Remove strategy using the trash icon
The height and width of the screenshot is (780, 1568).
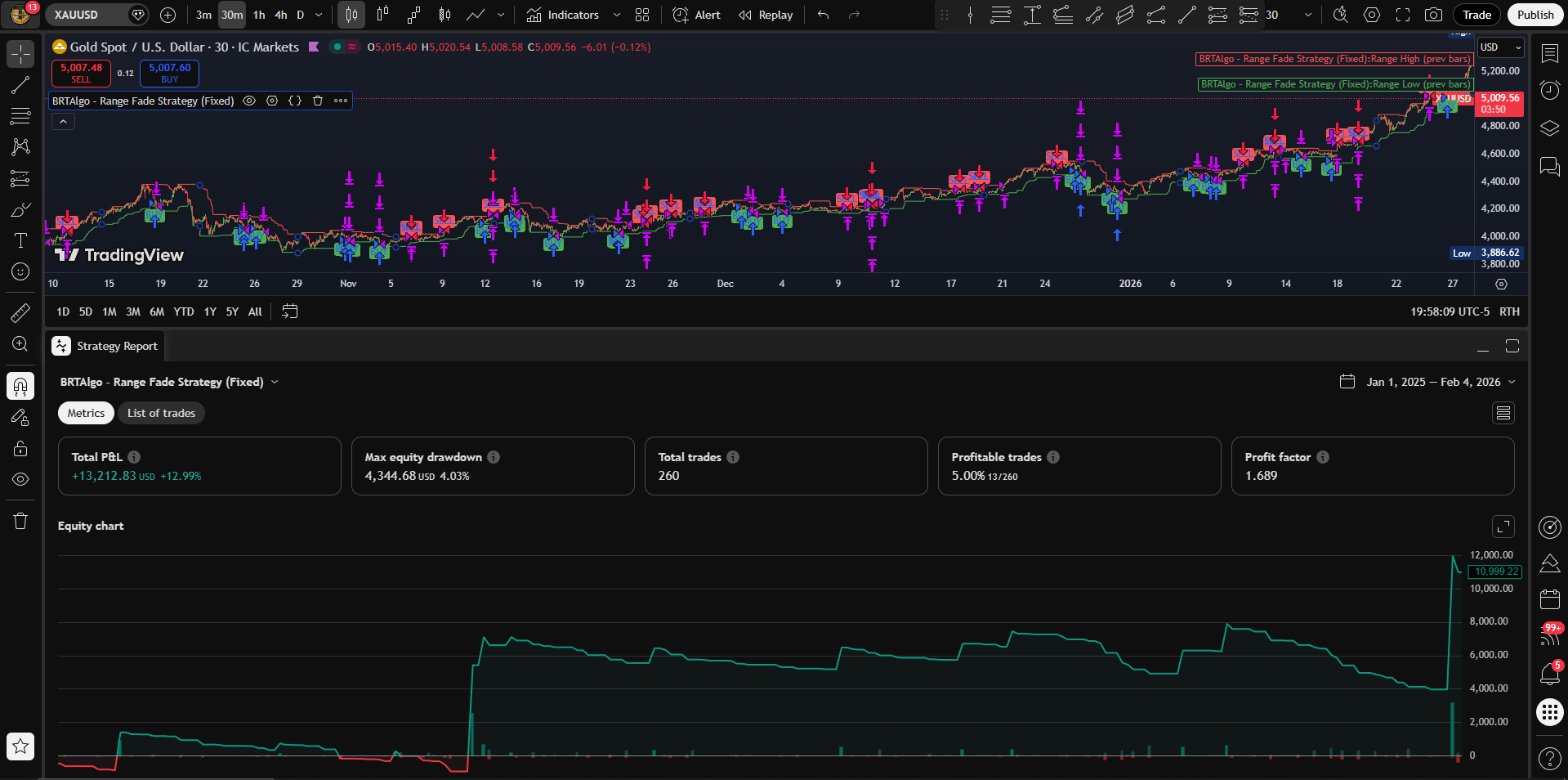[318, 101]
